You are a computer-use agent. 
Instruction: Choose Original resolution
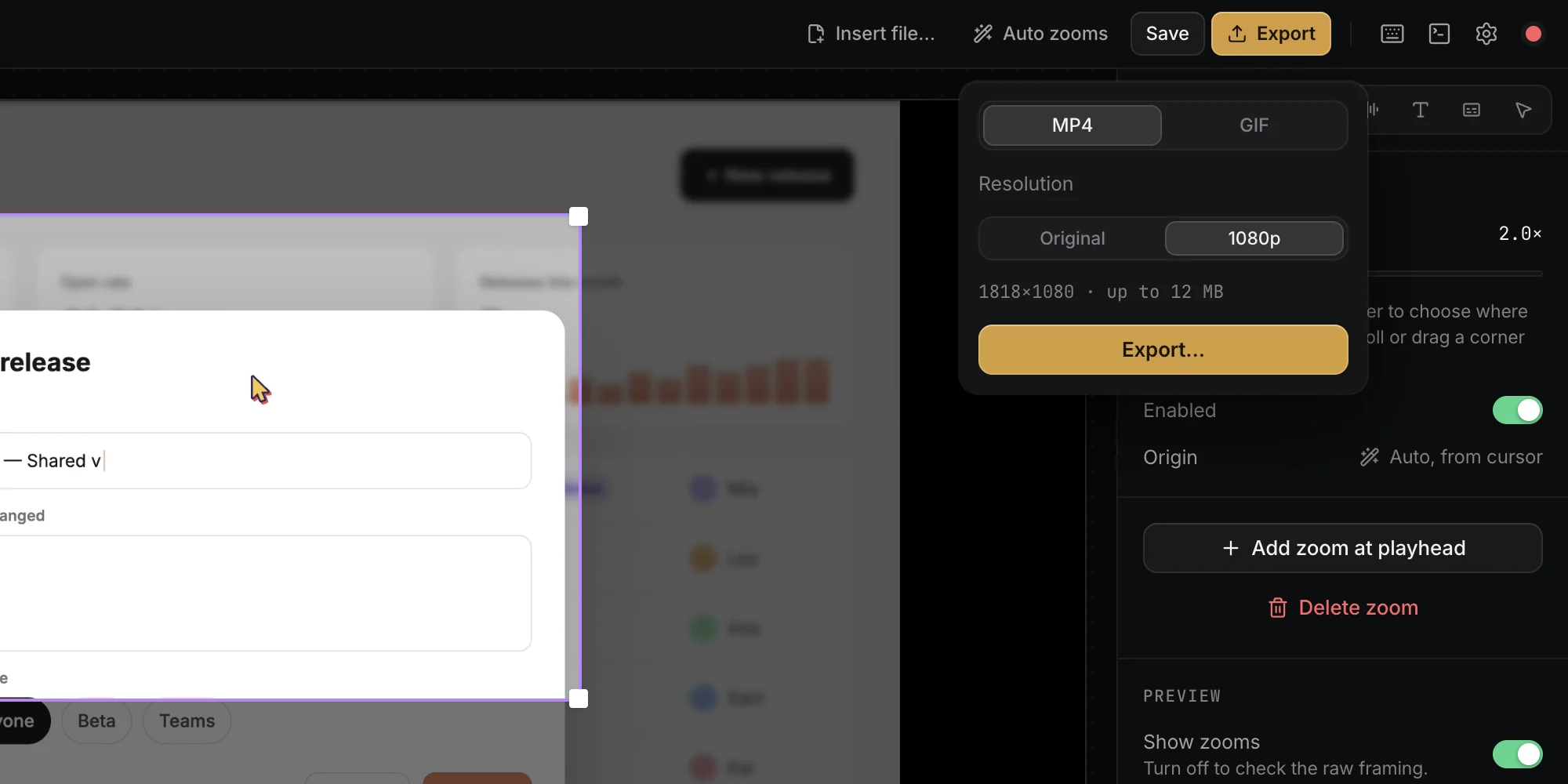tap(1072, 238)
